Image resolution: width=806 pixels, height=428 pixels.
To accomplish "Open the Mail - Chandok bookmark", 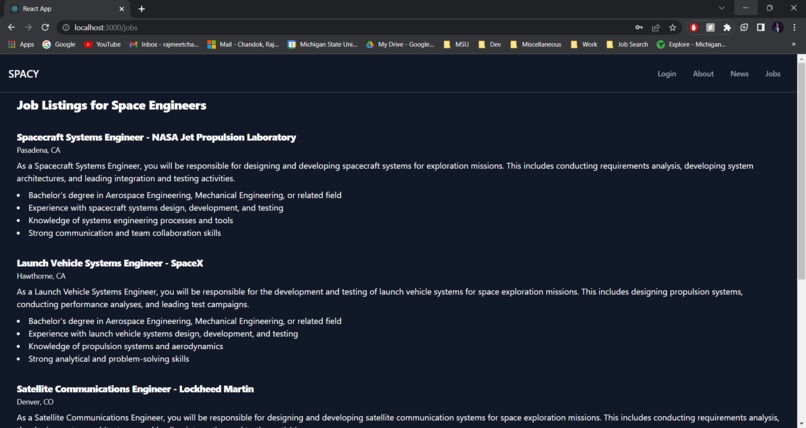I will point(243,45).
